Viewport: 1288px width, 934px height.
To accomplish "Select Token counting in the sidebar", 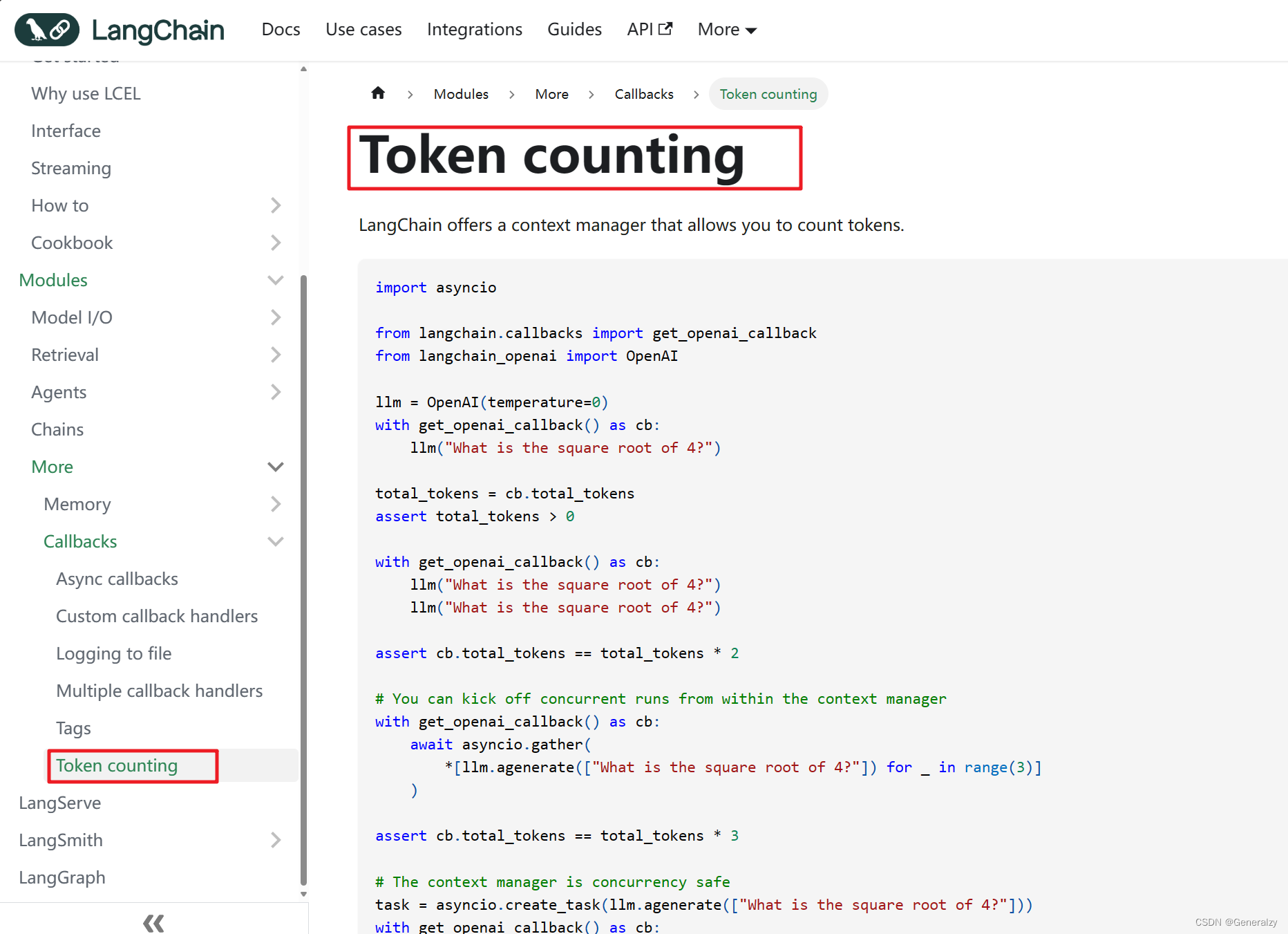I will tap(116, 765).
